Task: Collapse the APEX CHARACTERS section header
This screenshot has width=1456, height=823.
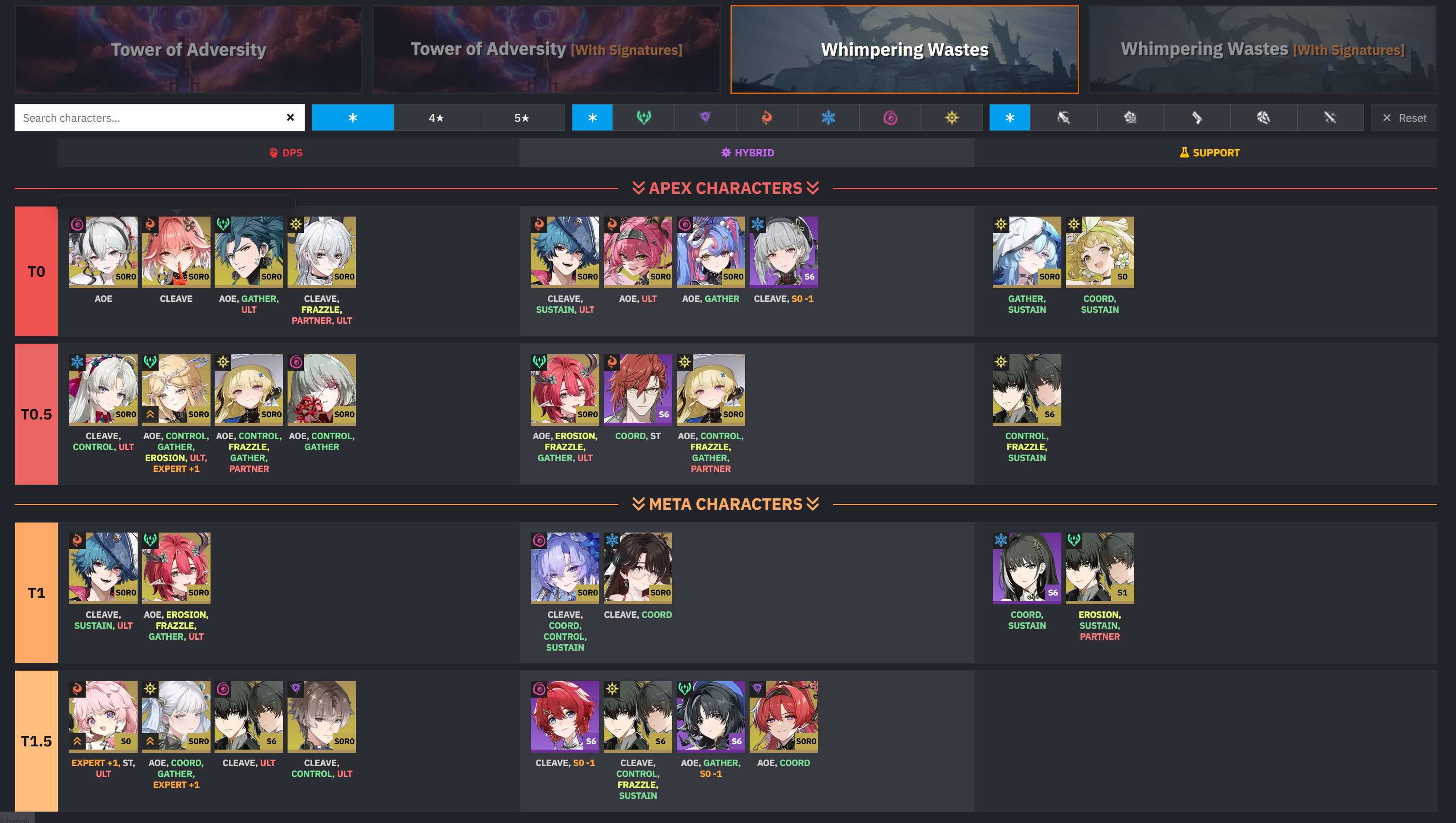Action: pos(726,188)
